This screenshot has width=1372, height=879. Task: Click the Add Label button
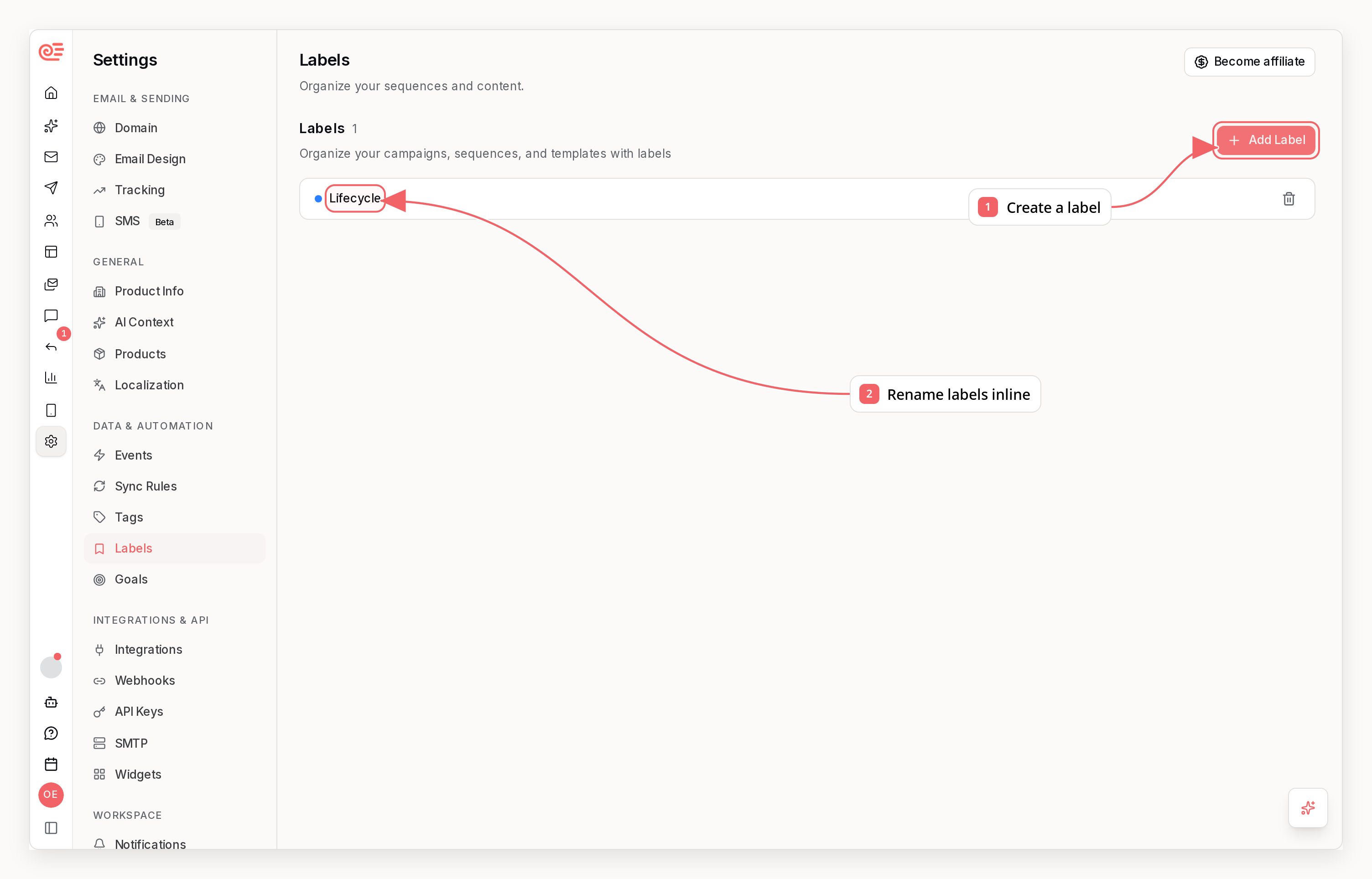click(x=1266, y=140)
